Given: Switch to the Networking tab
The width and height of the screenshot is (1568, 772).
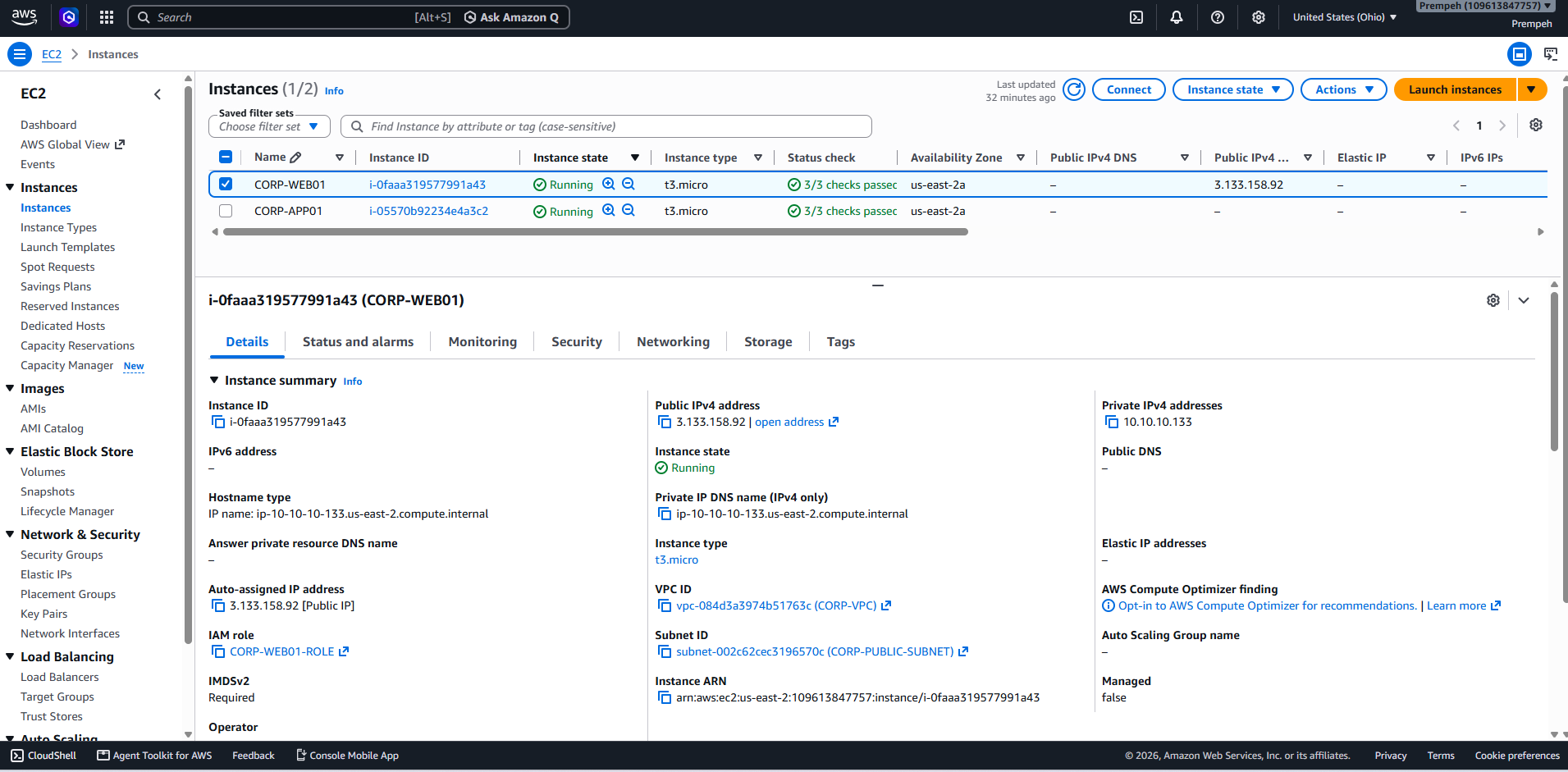Looking at the screenshot, I should (673, 342).
